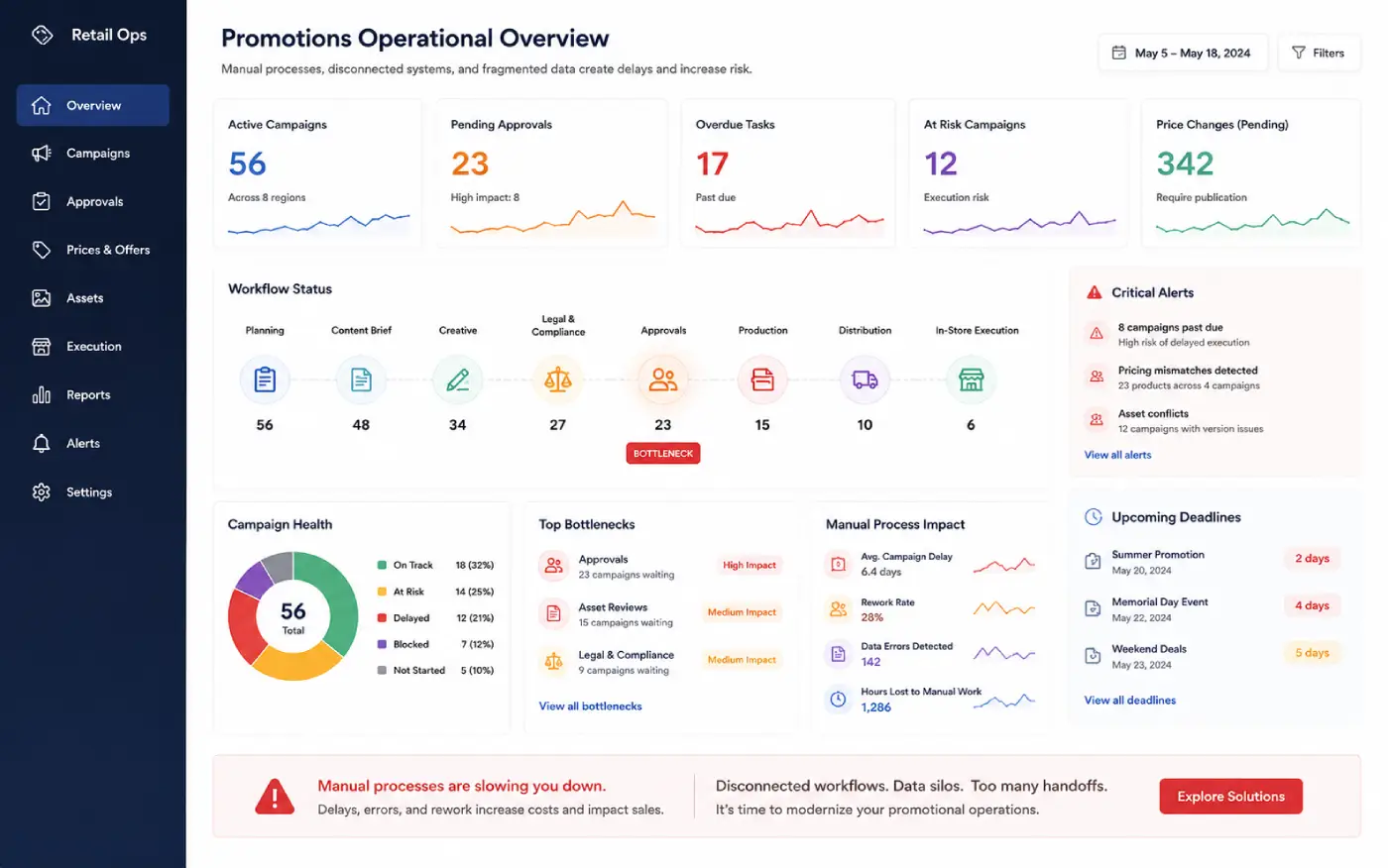
Task: Click the green On Track legend swatch
Action: click(x=382, y=566)
